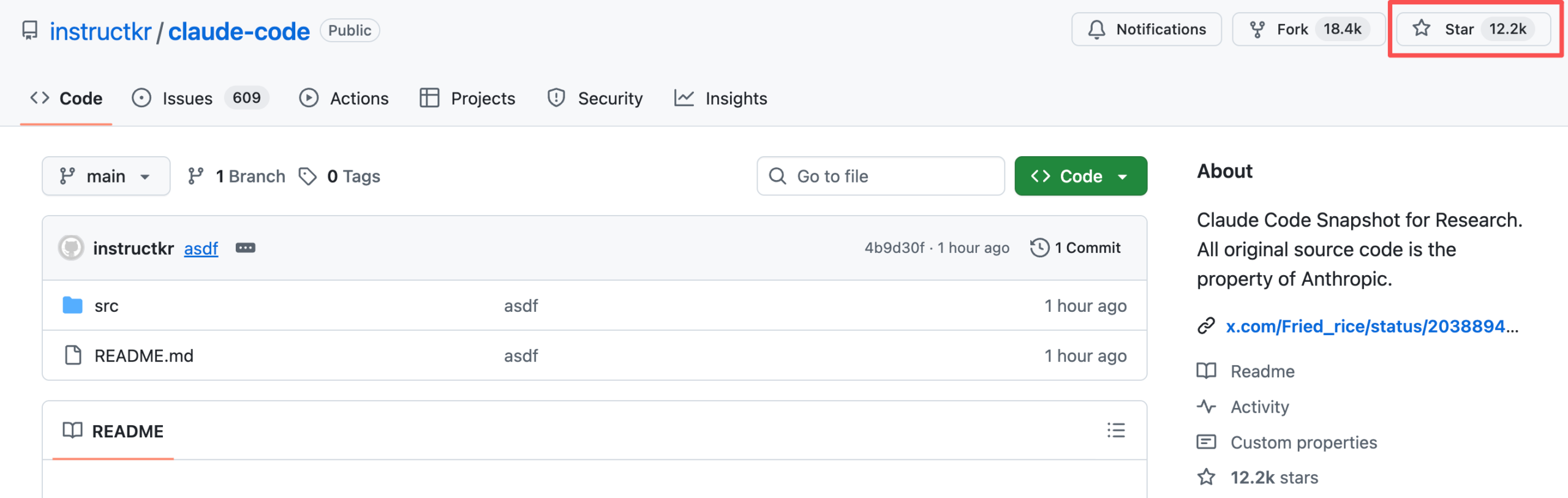Expand the green Code dropdown
Viewport: 1568px width, 498px height.
1080,176
